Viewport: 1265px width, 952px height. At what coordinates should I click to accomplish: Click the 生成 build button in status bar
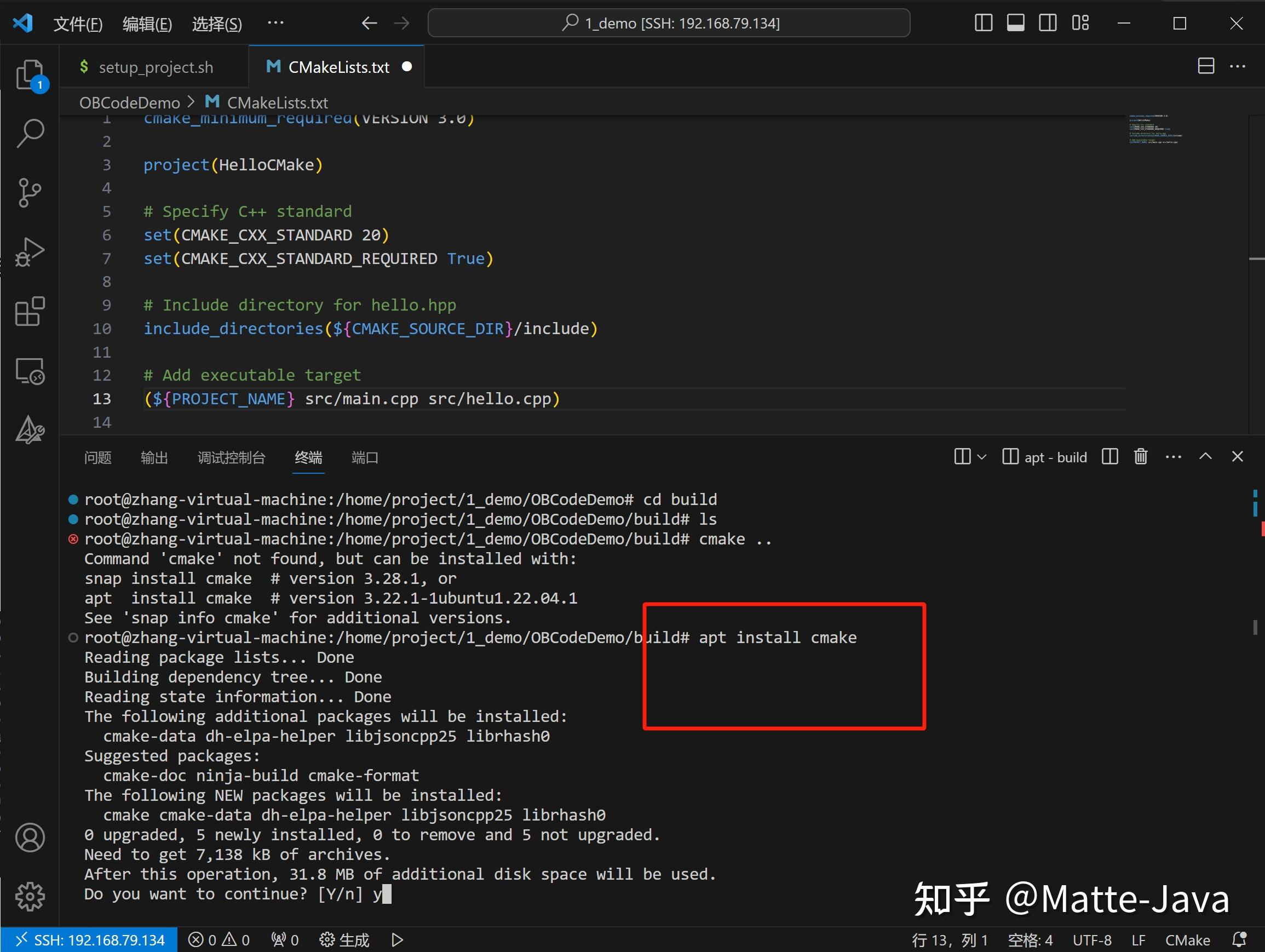[343, 939]
